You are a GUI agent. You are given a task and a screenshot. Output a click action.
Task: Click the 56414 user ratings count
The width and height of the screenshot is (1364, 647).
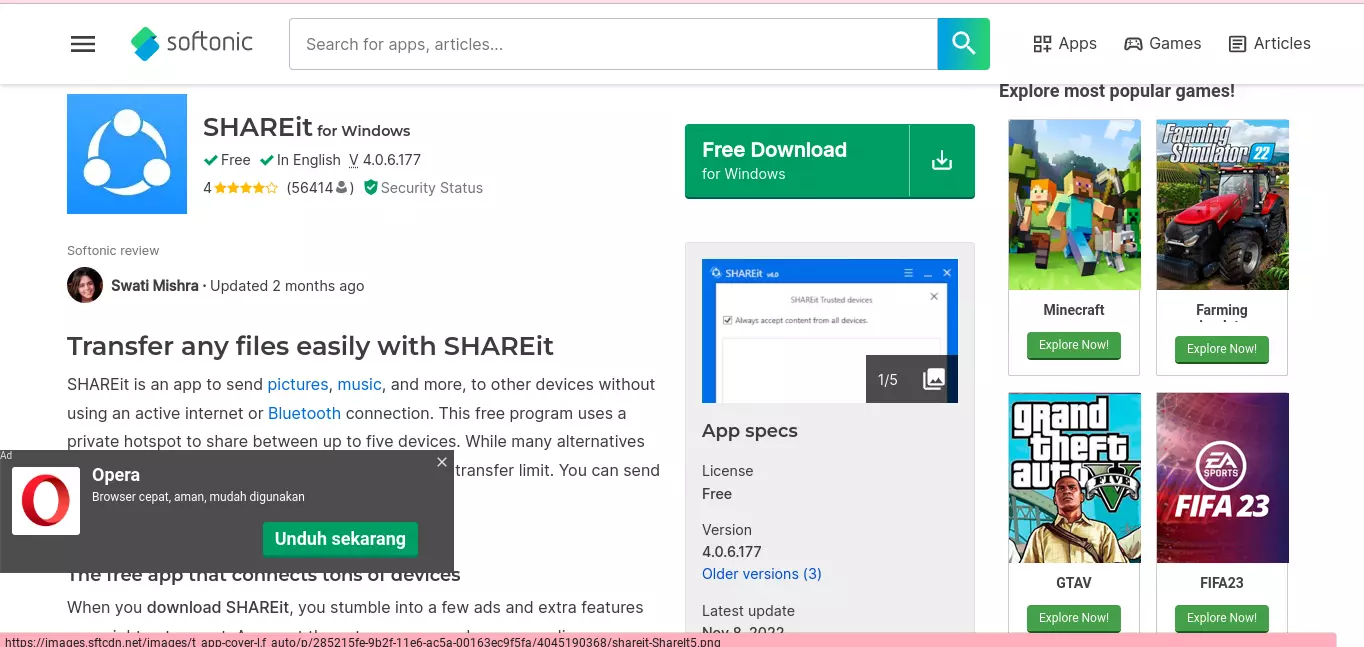coord(320,188)
